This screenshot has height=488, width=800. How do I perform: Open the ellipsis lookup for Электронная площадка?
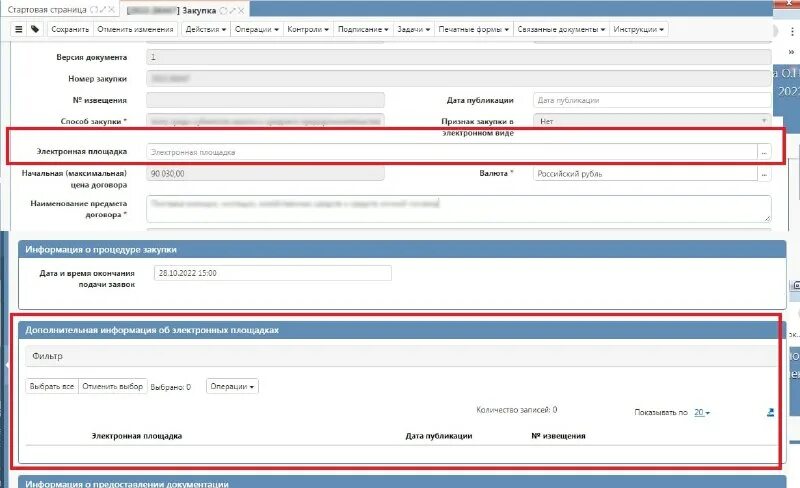pos(764,152)
